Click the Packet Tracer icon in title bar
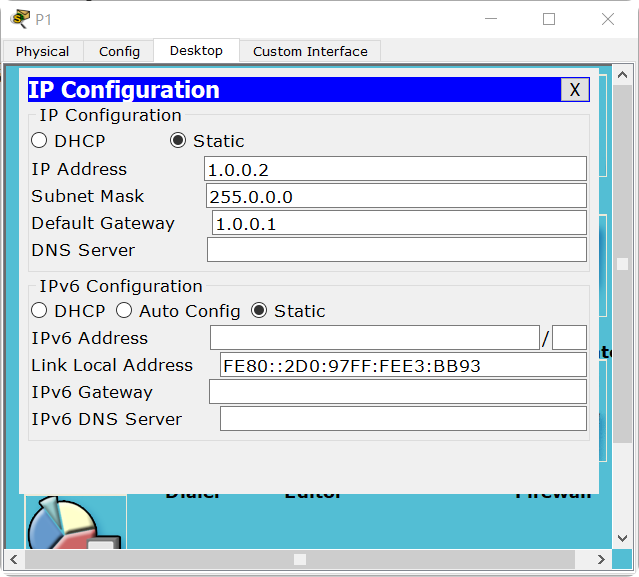 click(20, 19)
